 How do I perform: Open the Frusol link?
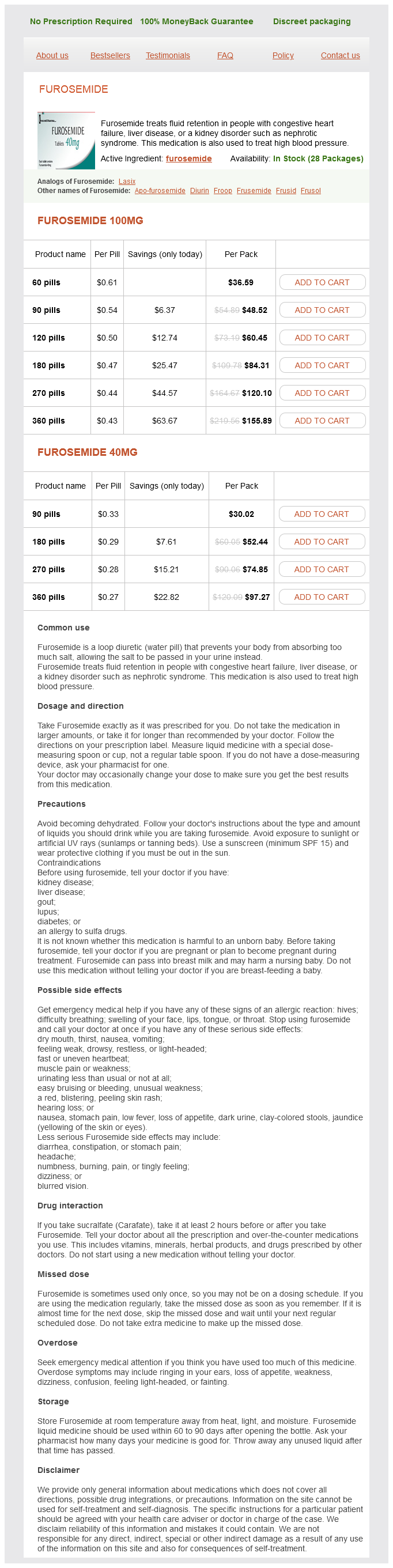pyautogui.click(x=310, y=191)
